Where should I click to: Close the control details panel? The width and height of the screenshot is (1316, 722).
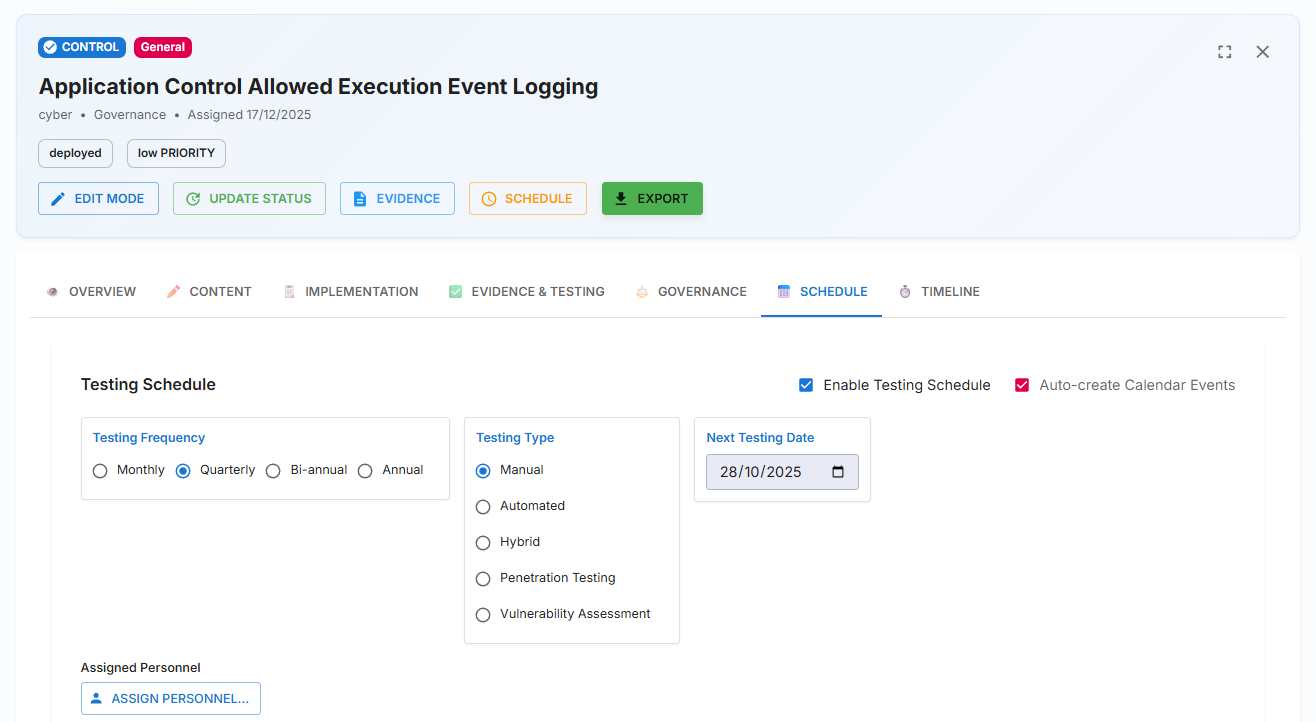pyautogui.click(x=1262, y=52)
